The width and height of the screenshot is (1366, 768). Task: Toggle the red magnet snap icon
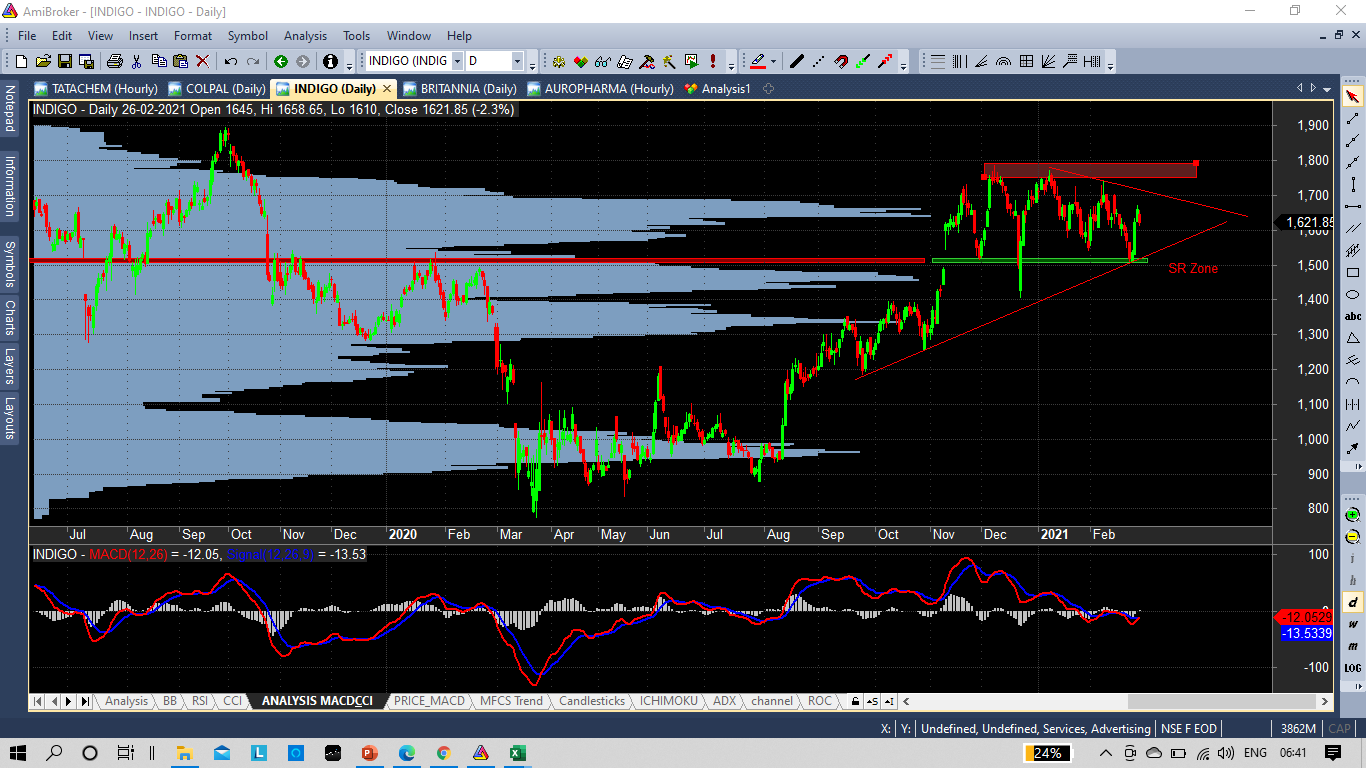[841, 61]
